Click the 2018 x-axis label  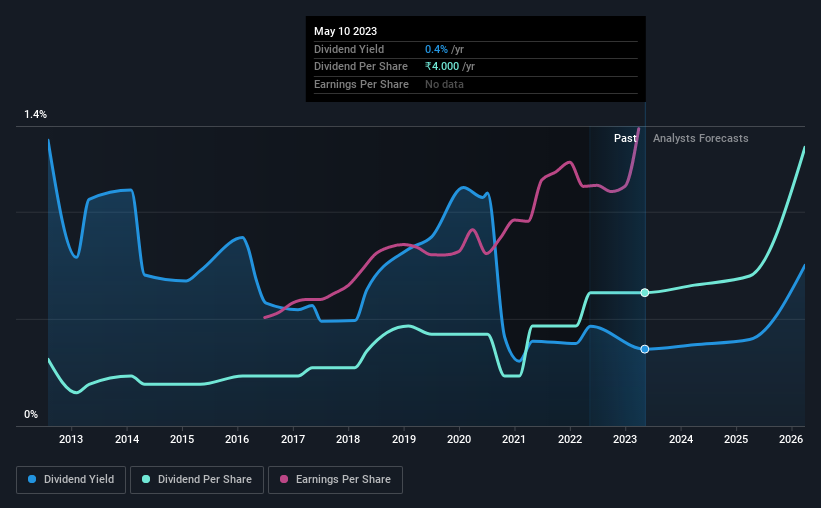348,439
